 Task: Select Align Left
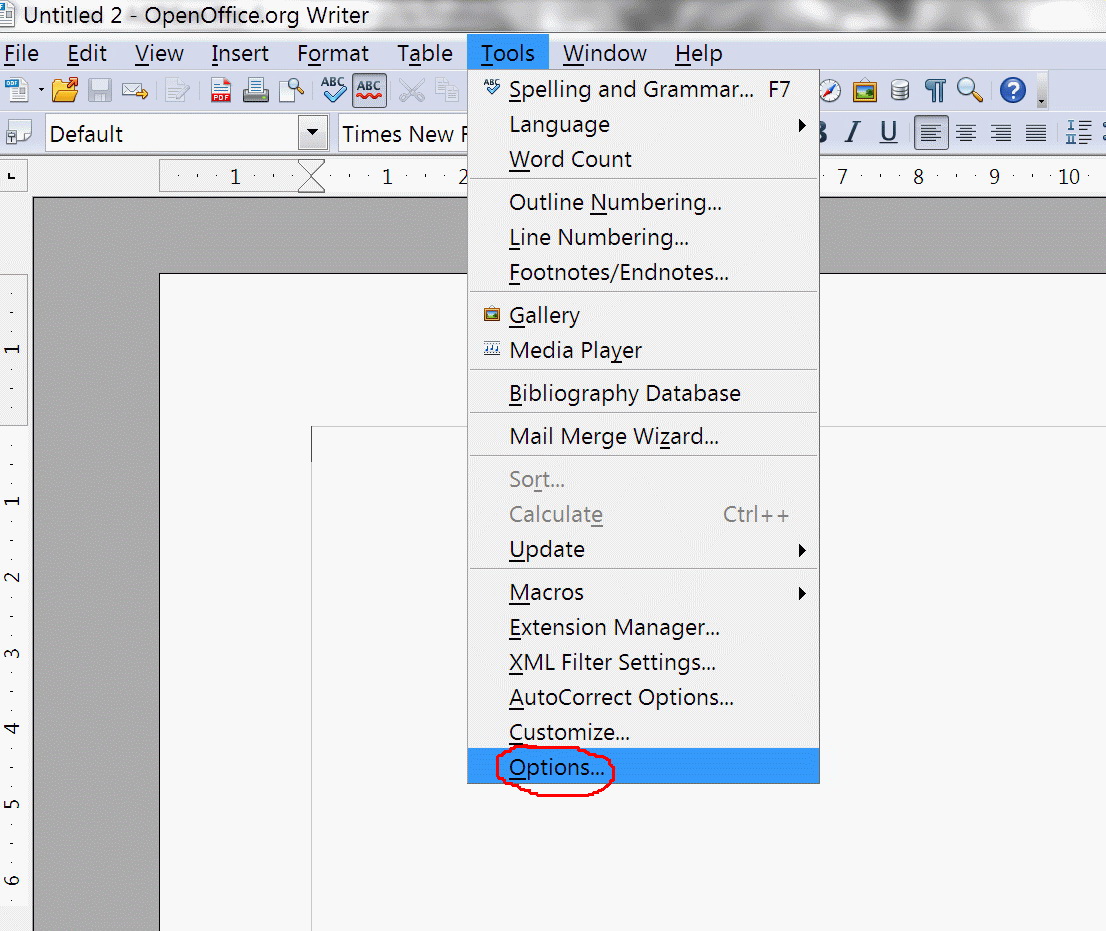click(931, 133)
